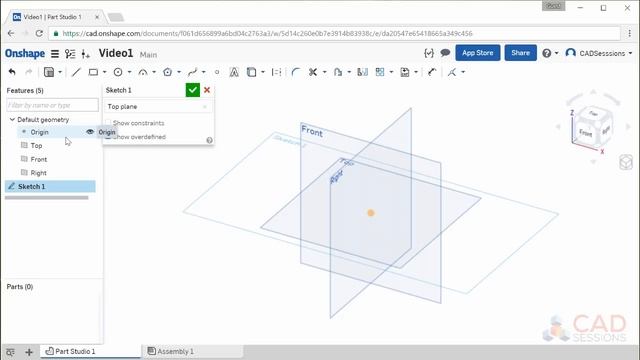Click the Filter by name or type field
Image resolution: width=640 pixels, height=360 pixels.
point(52,105)
